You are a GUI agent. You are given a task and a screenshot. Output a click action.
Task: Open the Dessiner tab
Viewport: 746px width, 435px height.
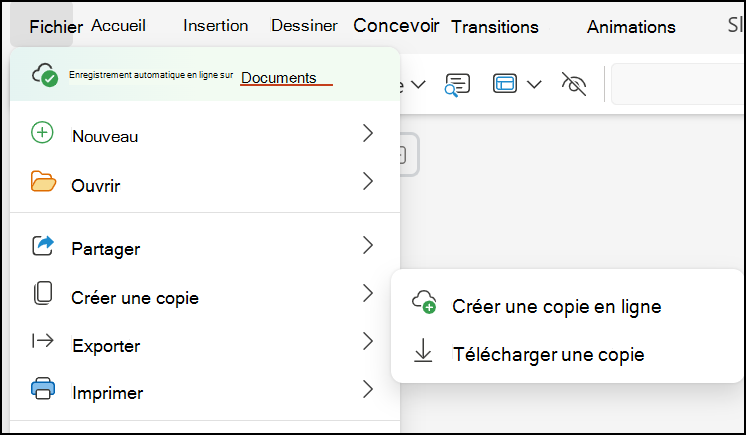(304, 25)
